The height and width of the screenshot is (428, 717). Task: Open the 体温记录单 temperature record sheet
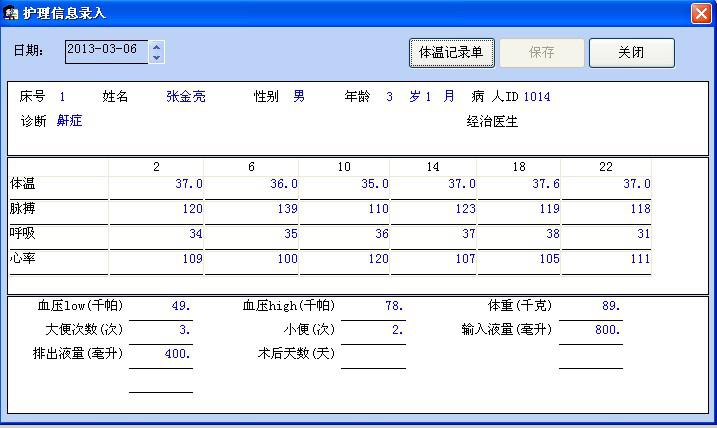[451, 53]
